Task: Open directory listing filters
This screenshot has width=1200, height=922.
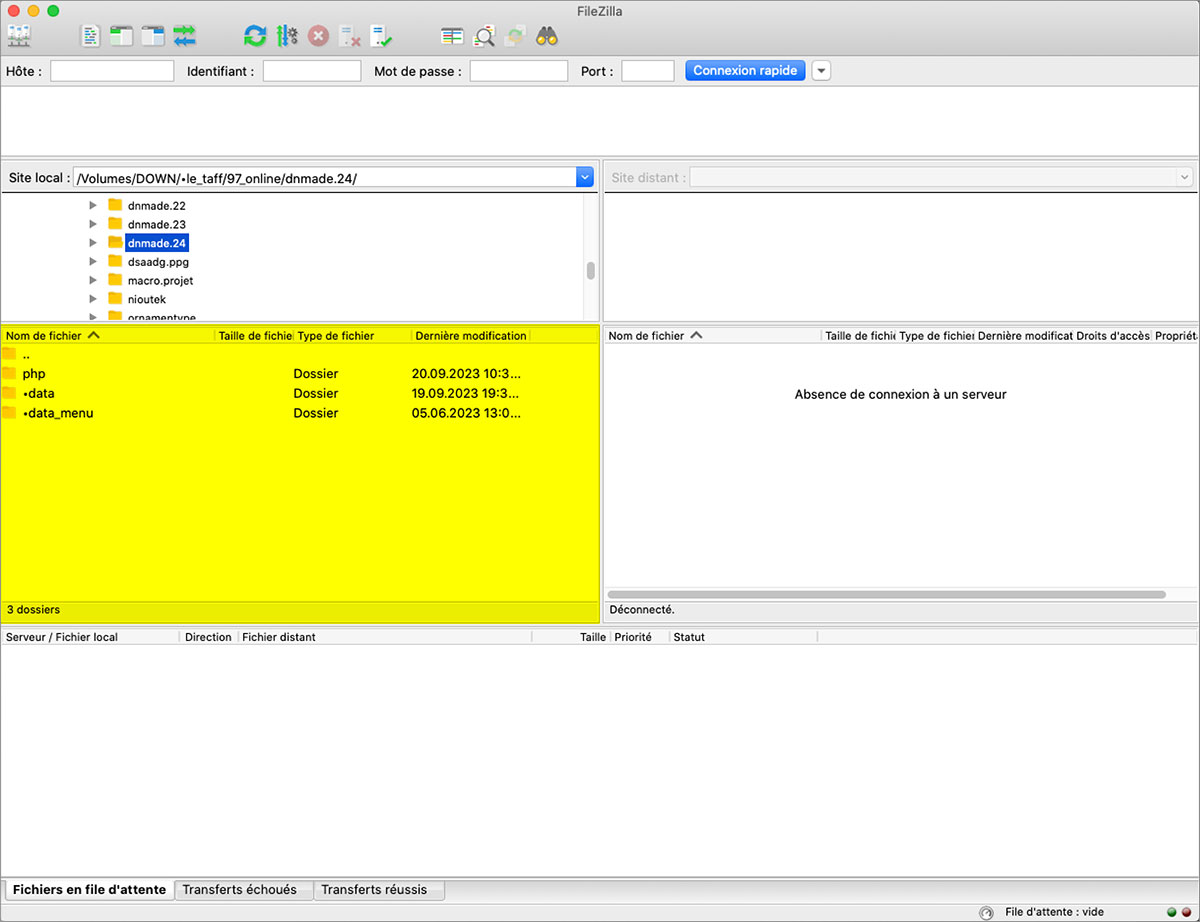Action: [x=452, y=37]
